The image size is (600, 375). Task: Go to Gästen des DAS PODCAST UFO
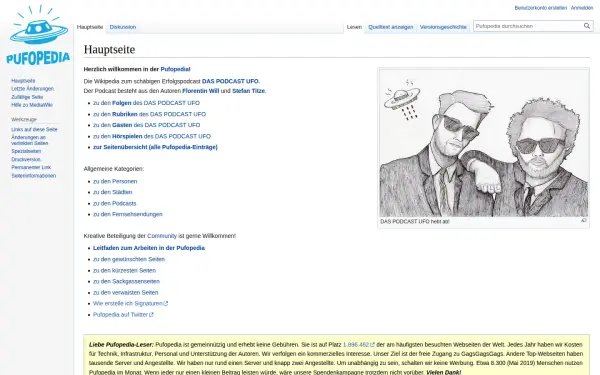pos(147,125)
